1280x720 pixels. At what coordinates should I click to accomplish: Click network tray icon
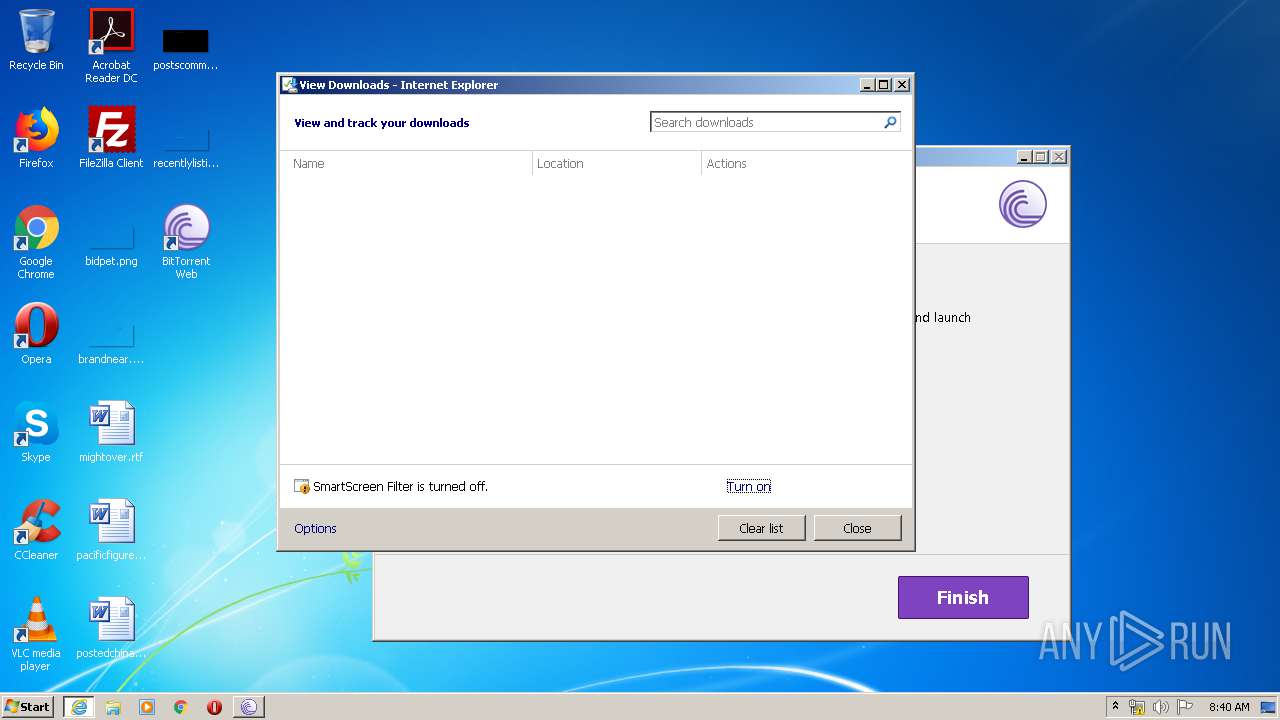coord(1137,707)
